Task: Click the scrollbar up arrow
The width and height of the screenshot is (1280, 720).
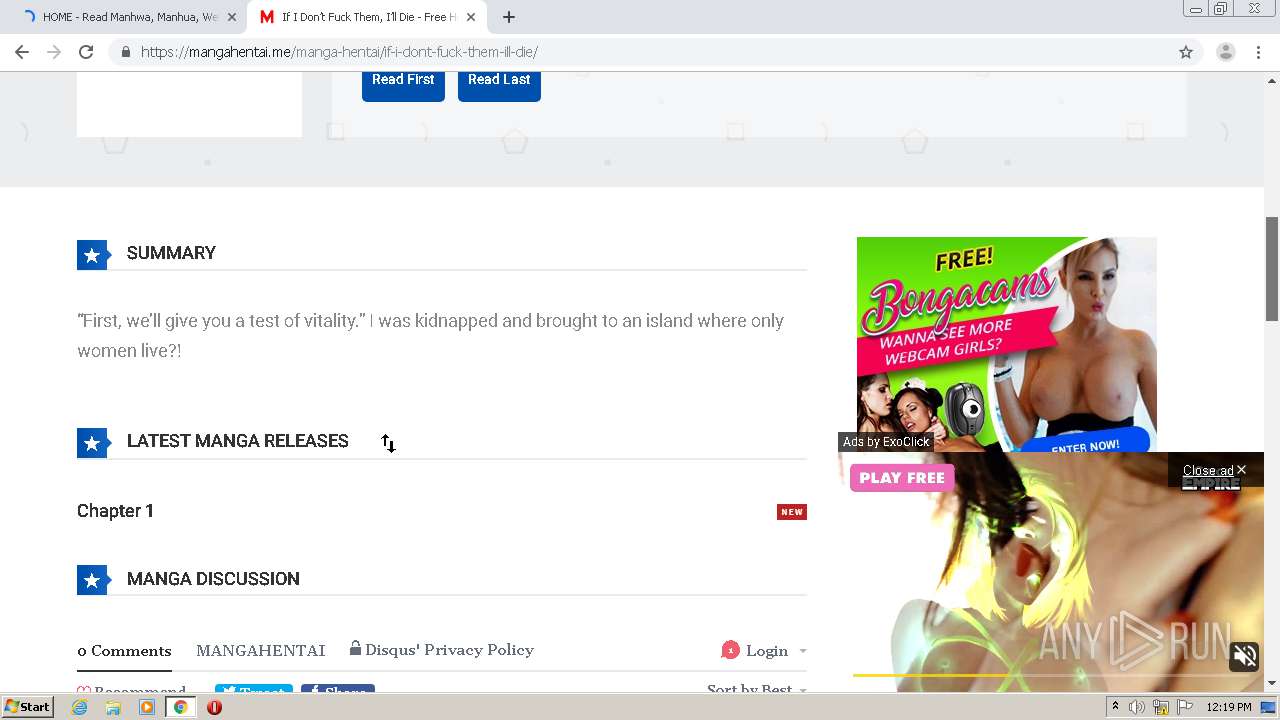Action: point(1272,79)
